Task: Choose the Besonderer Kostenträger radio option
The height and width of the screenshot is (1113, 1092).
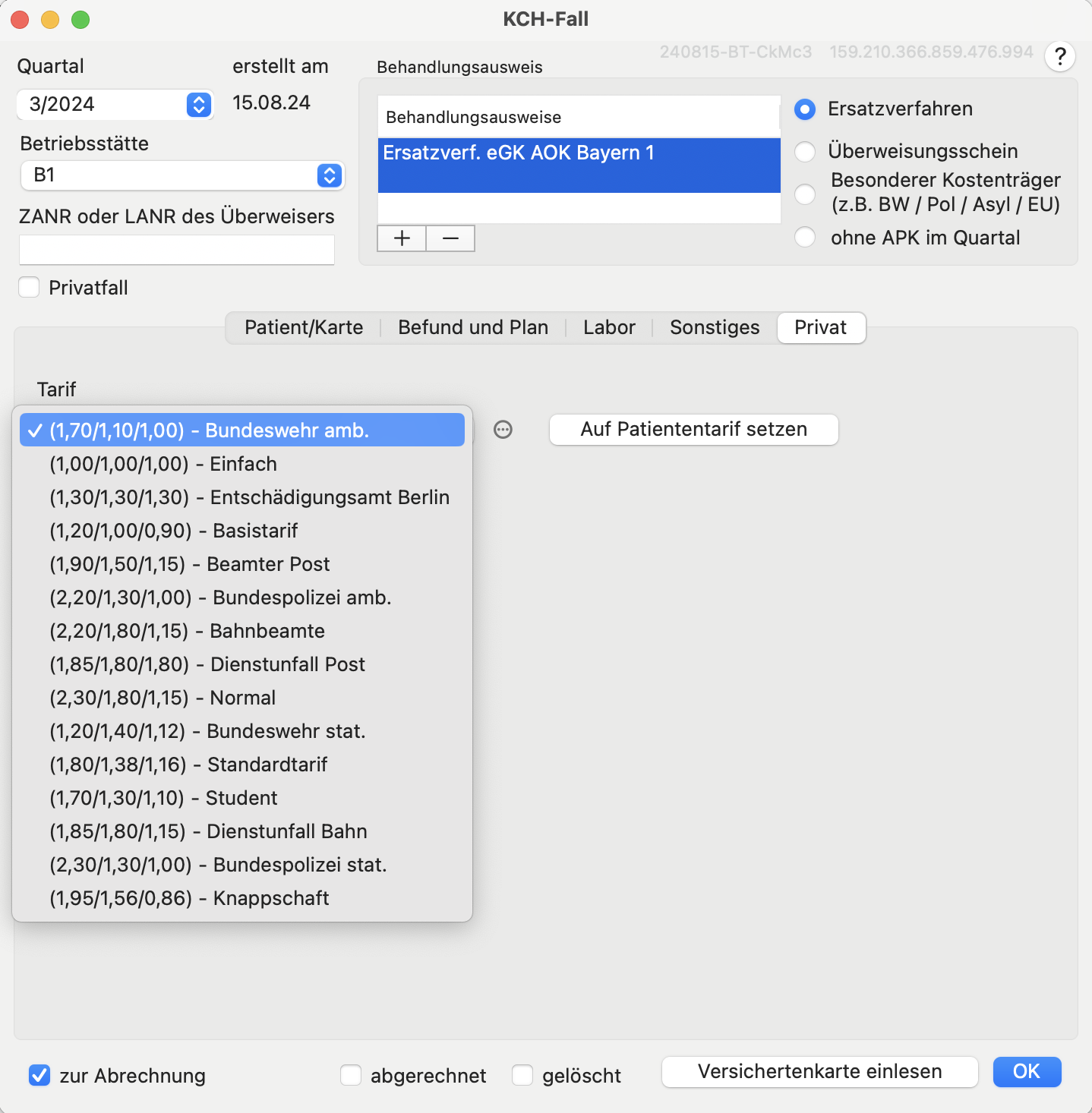Action: pyautogui.click(x=805, y=194)
